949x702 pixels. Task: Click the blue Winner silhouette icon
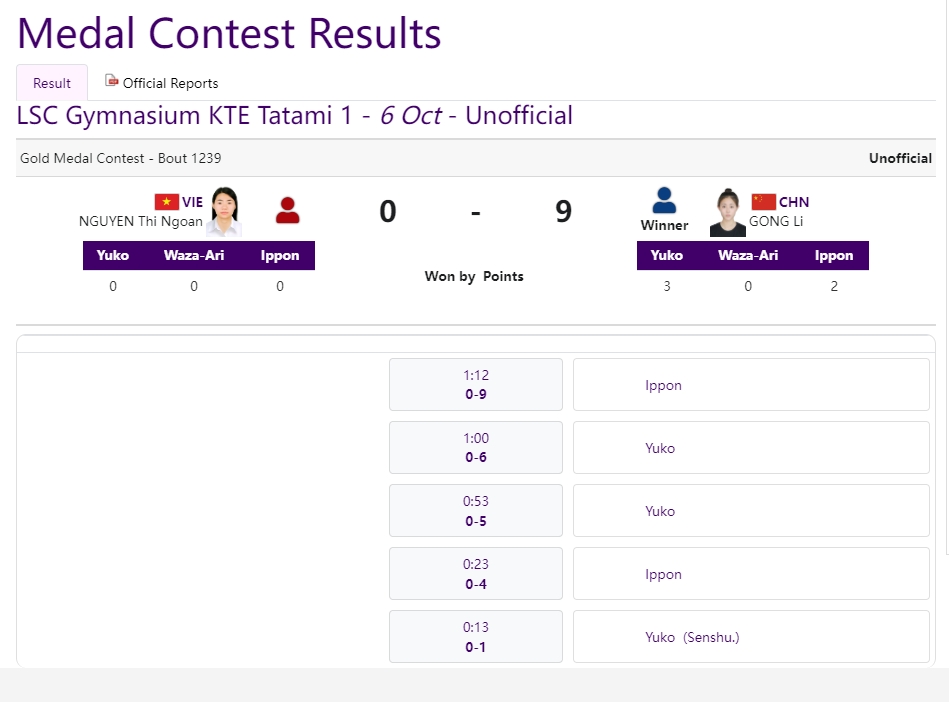coord(664,200)
